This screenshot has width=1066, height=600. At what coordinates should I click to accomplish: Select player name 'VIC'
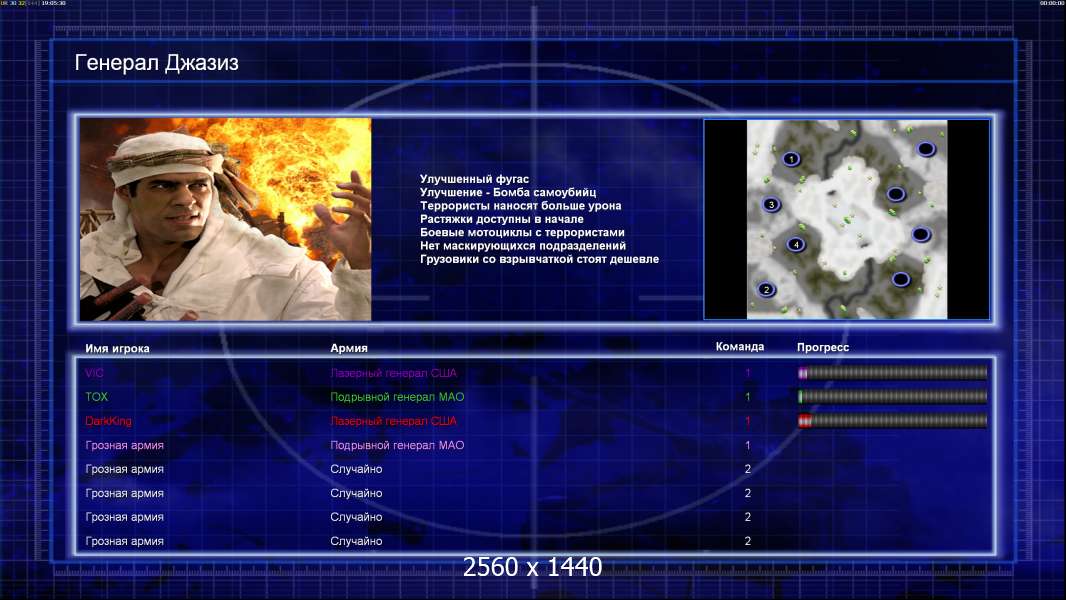[x=94, y=373]
